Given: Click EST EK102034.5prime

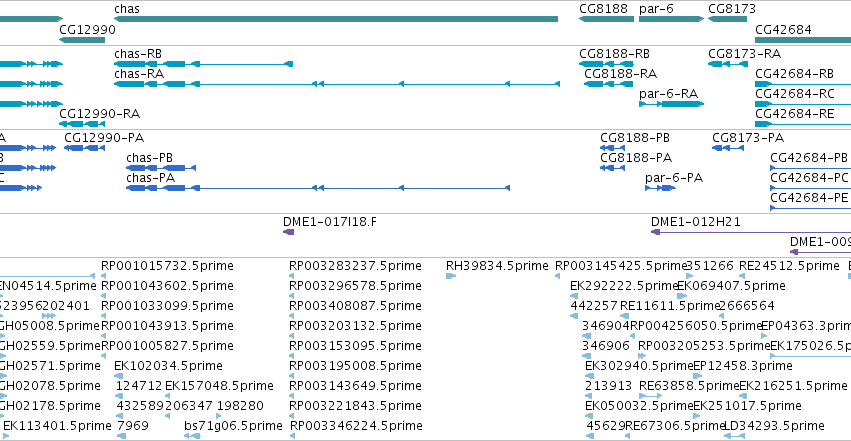Looking at the screenshot, I should click(x=168, y=366).
